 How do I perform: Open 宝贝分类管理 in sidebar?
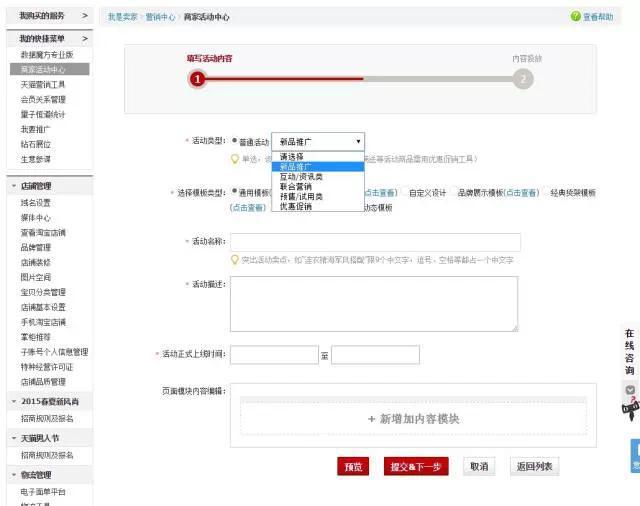coord(43,292)
